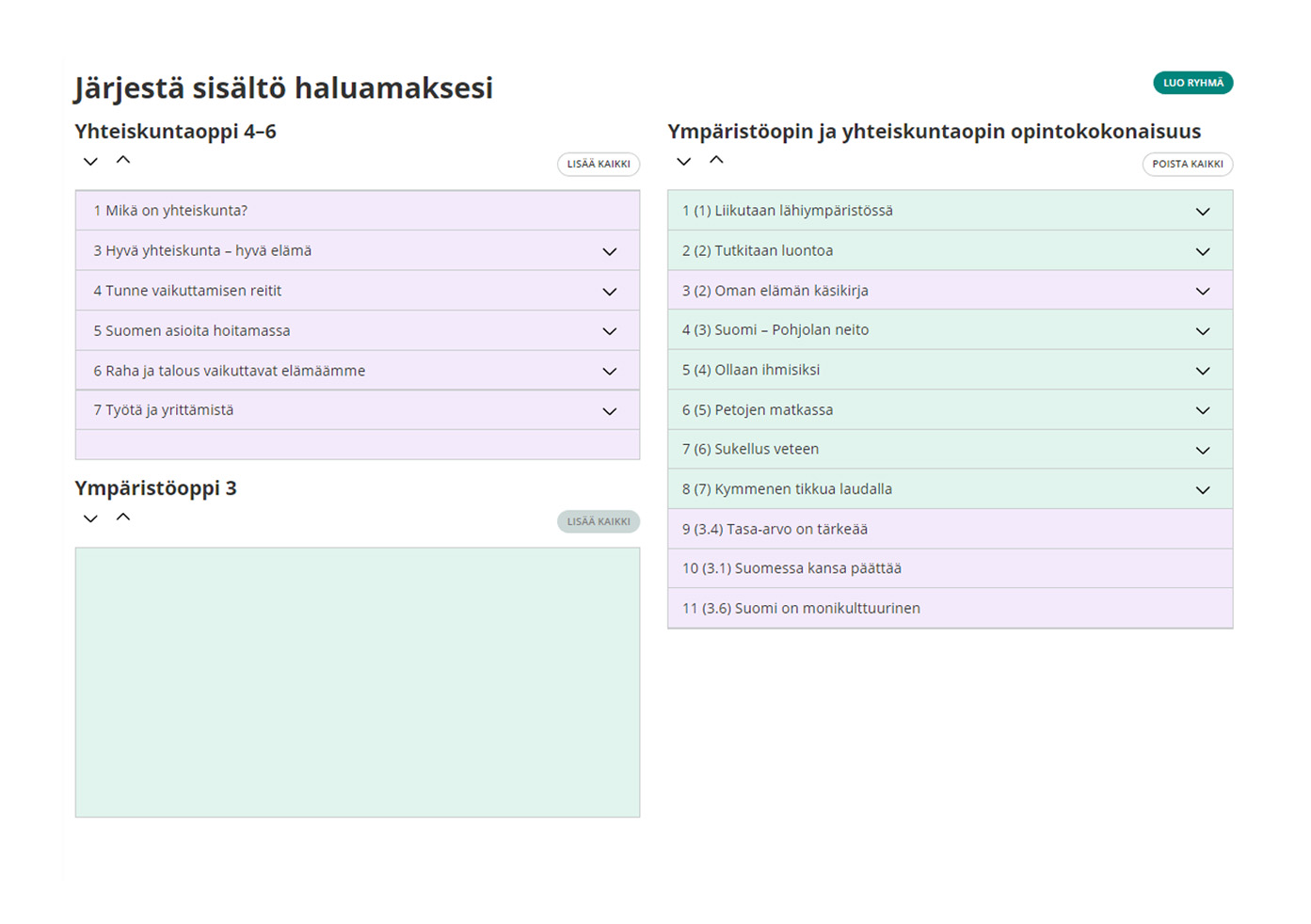The height and width of the screenshot is (924, 1311).
Task: Expand Työtä ja yrittämistä chevron
Action: pyautogui.click(x=610, y=411)
